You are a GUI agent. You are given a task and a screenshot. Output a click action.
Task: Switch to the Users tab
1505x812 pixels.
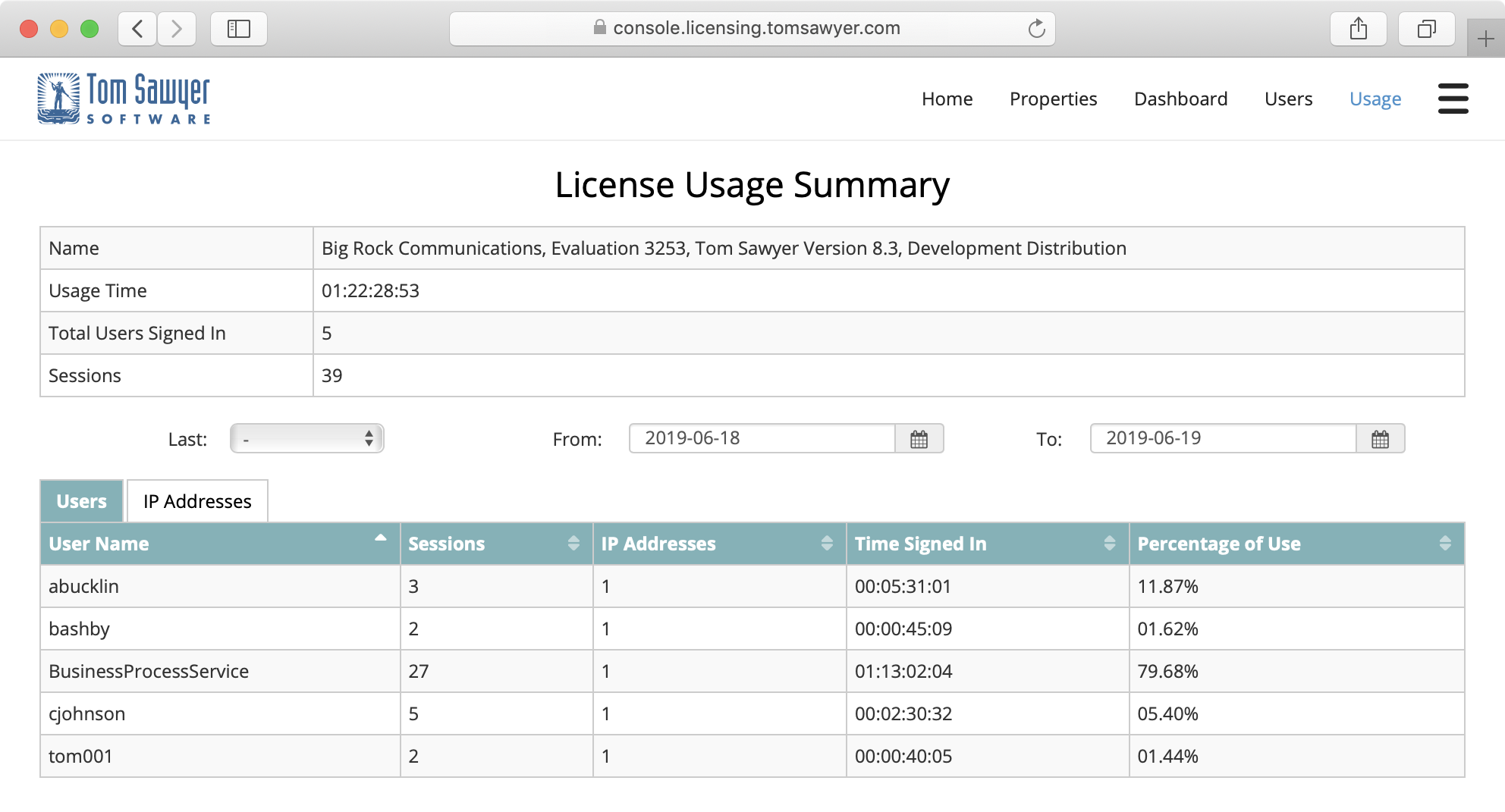click(x=81, y=501)
